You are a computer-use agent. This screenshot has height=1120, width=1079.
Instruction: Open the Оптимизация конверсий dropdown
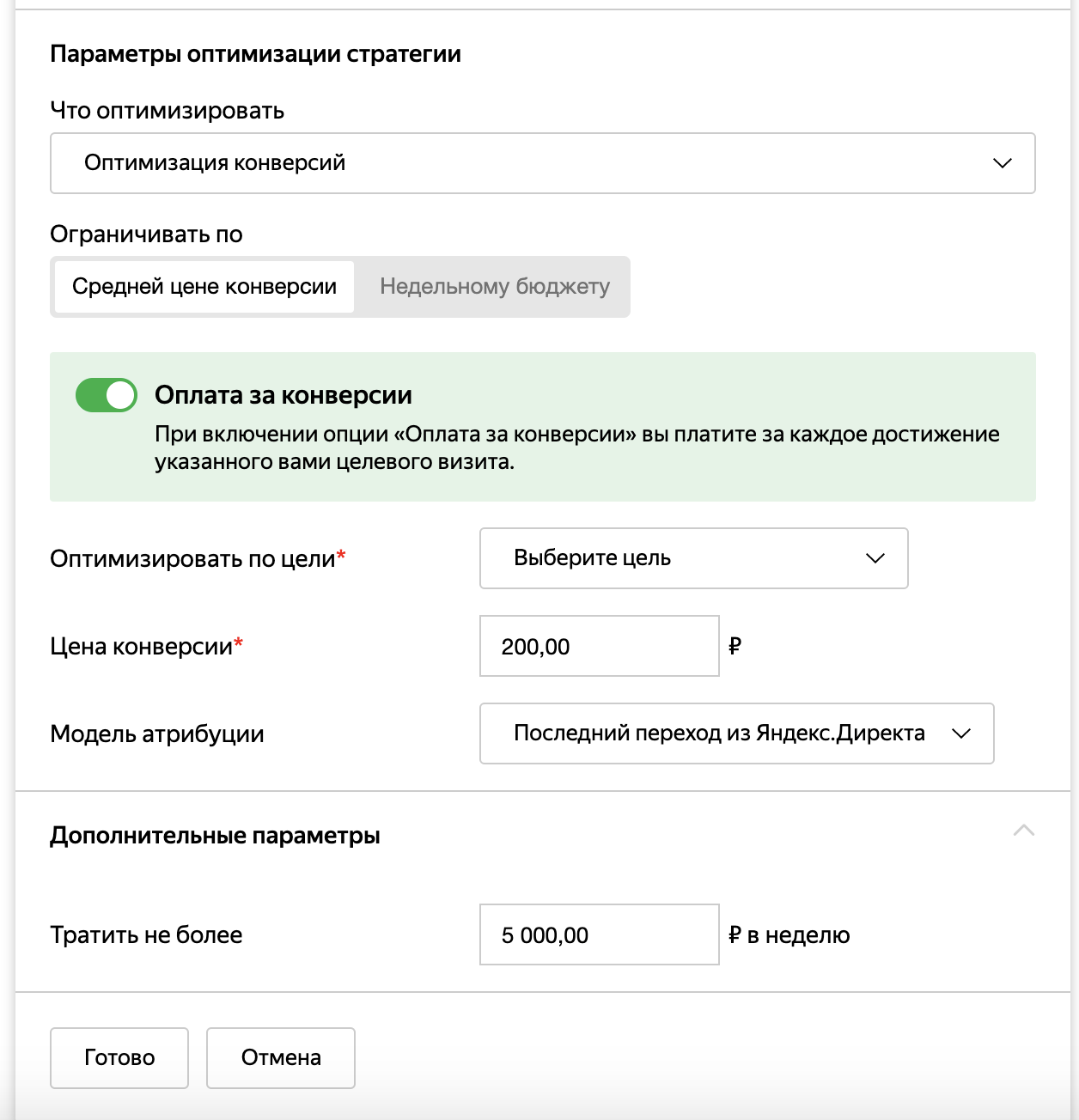(541, 163)
